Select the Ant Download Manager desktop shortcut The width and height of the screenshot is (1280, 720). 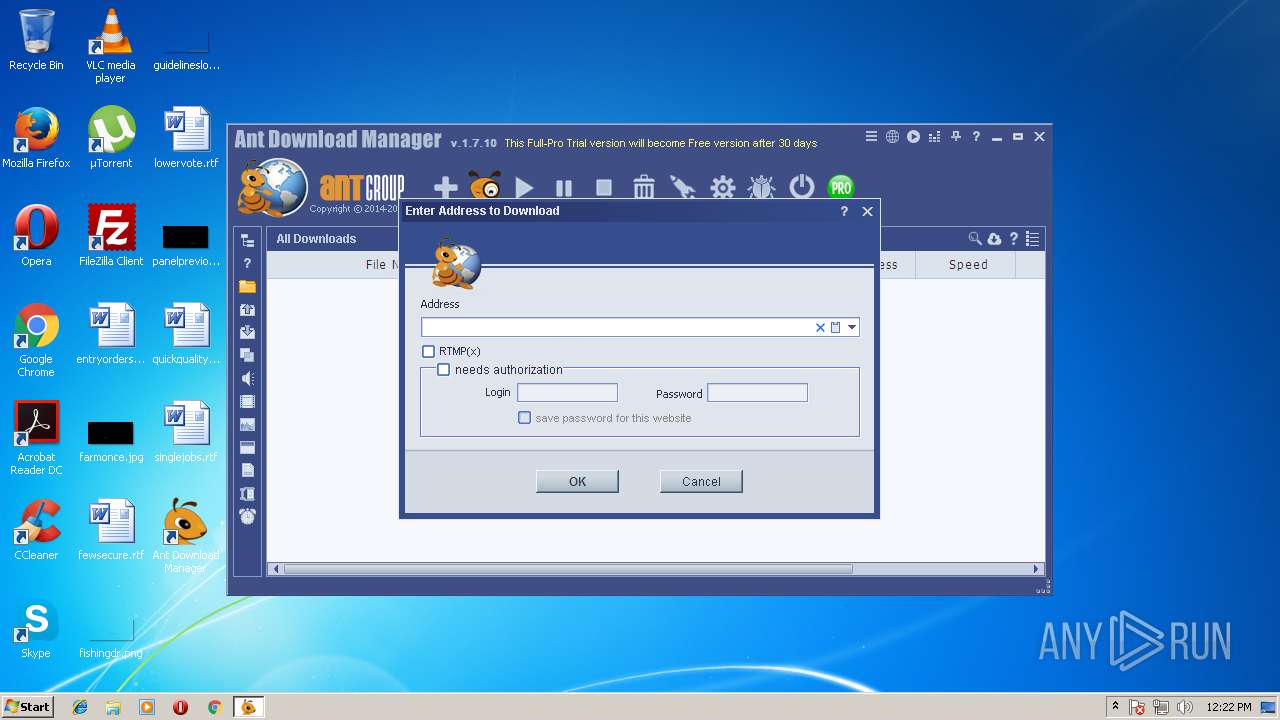pos(185,536)
